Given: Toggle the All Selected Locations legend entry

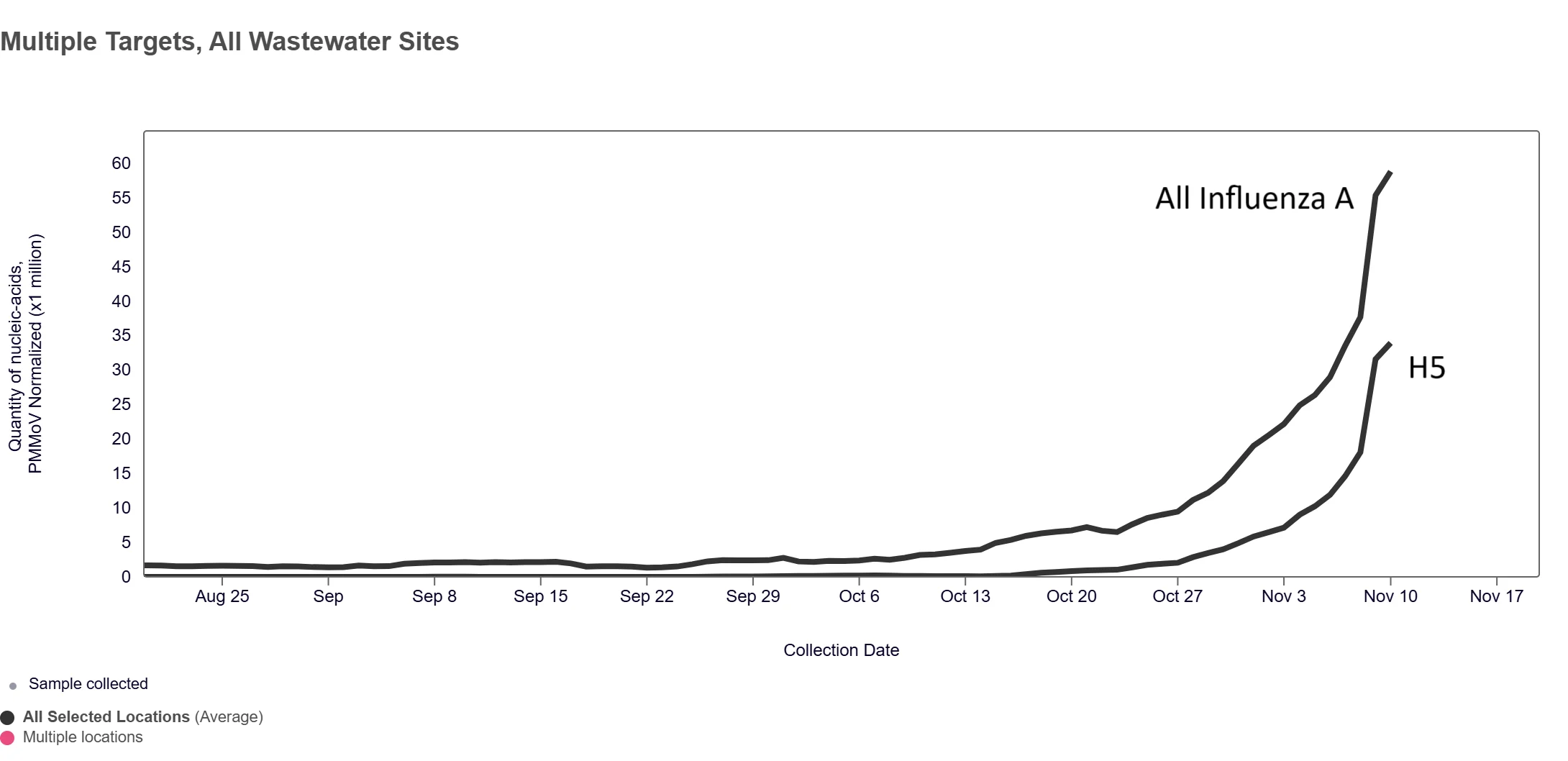Looking at the screenshot, I should [143, 717].
